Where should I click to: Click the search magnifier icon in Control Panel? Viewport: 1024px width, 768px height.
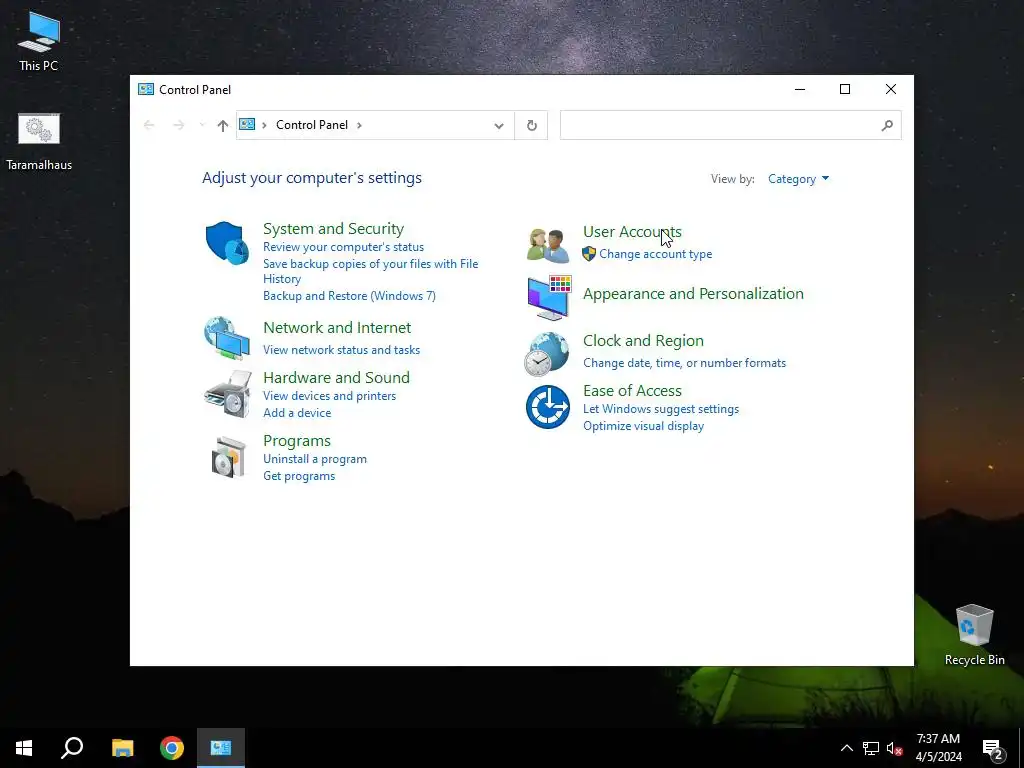pos(887,125)
